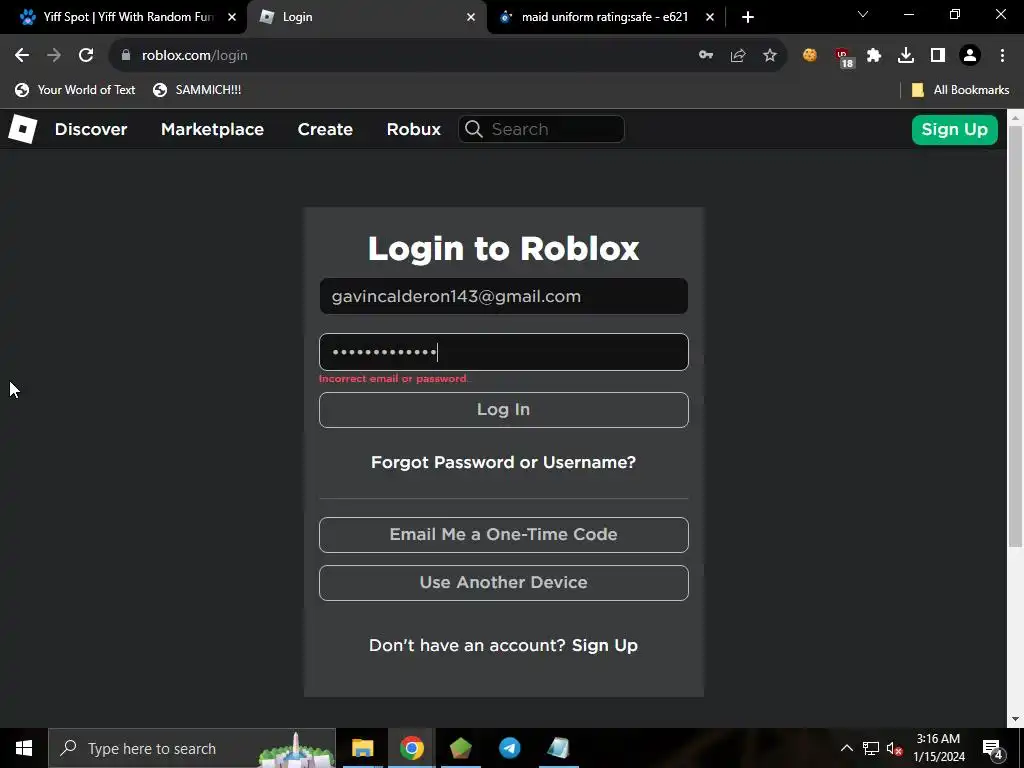This screenshot has height=768, width=1024.
Task: Click Forgot Password or Username link
Action: click(504, 462)
